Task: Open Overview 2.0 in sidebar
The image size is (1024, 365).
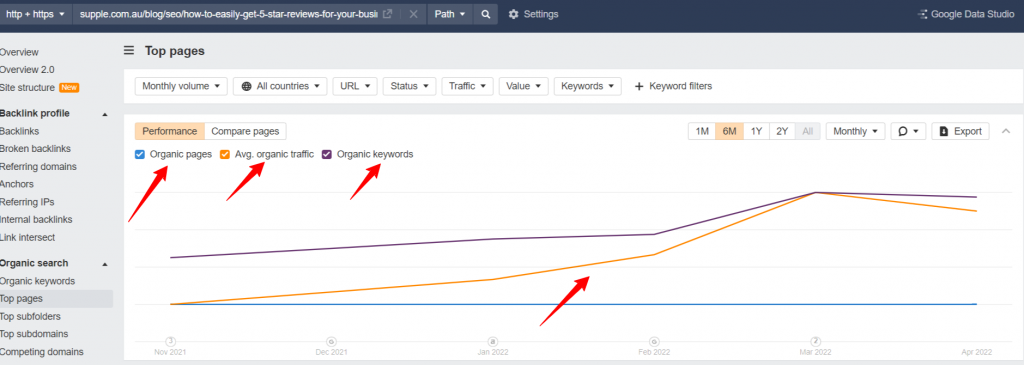Action: click(27, 70)
